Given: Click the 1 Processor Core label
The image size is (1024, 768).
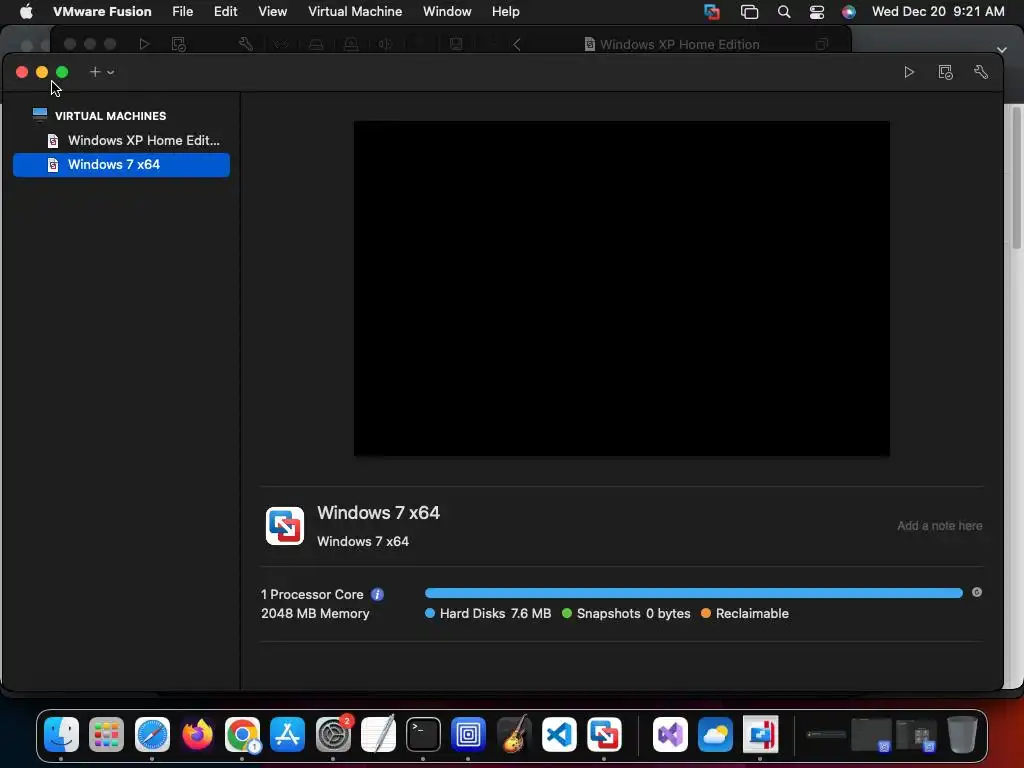Looking at the screenshot, I should (x=312, y=594).
